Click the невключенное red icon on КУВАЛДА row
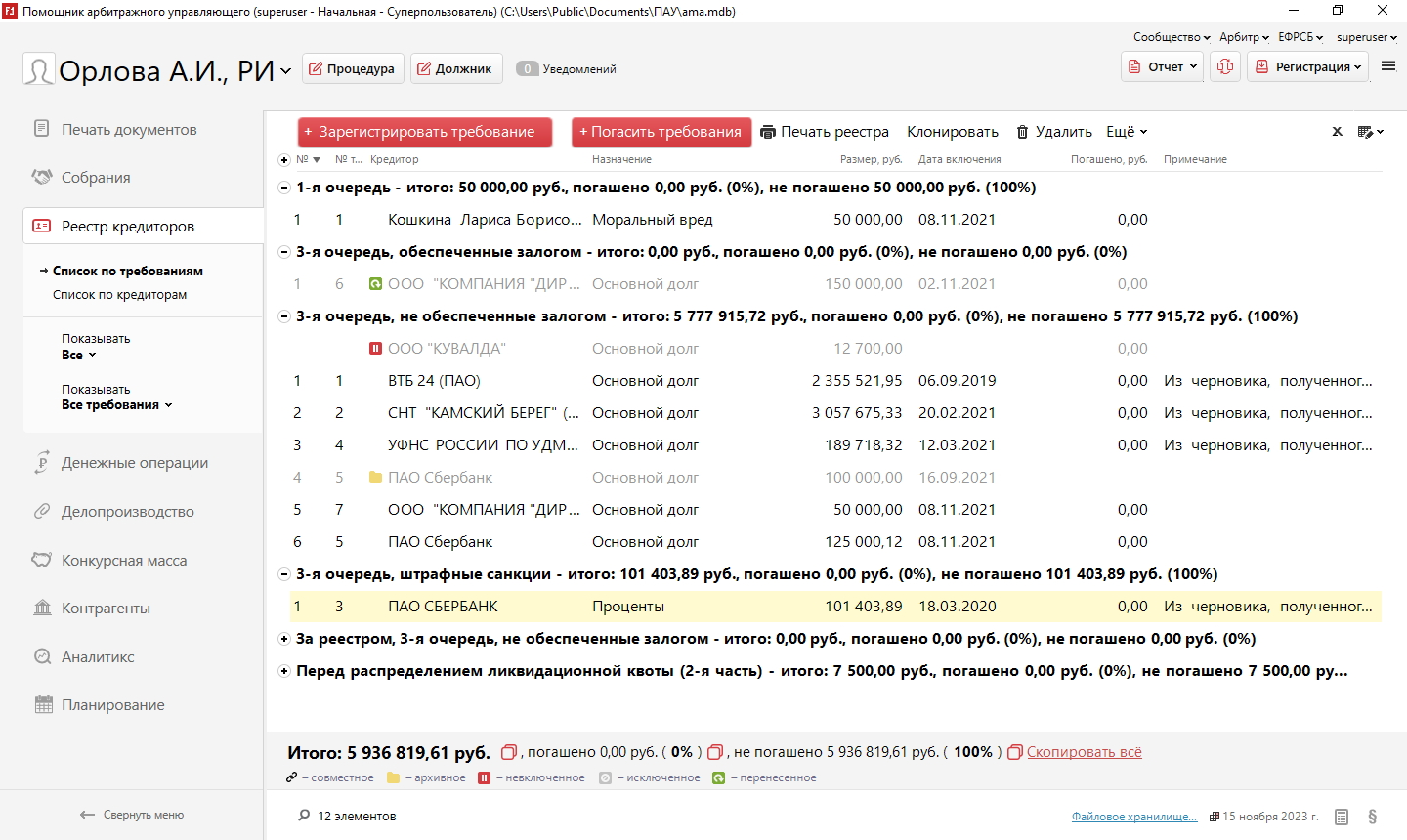This screenshot has height=840, width=1407. pos(375,348)
